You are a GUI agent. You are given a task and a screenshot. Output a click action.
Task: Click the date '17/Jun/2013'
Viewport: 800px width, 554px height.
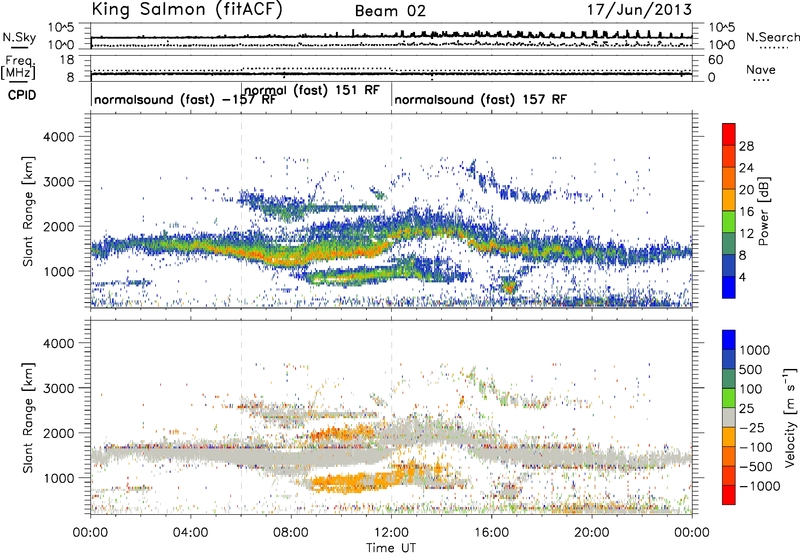[x=639, y=10]
